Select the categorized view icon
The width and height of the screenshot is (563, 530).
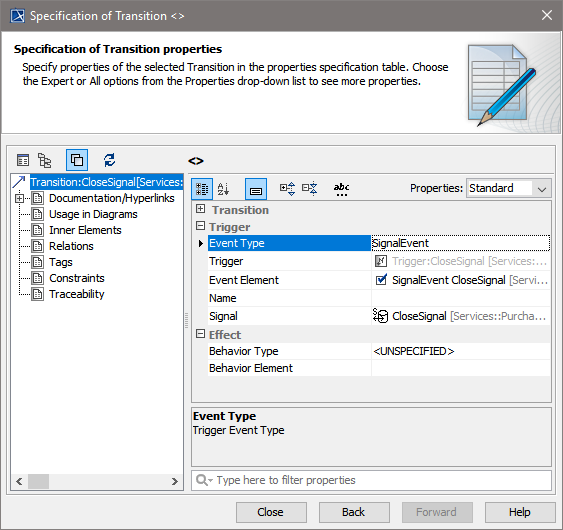coord(202,189)
